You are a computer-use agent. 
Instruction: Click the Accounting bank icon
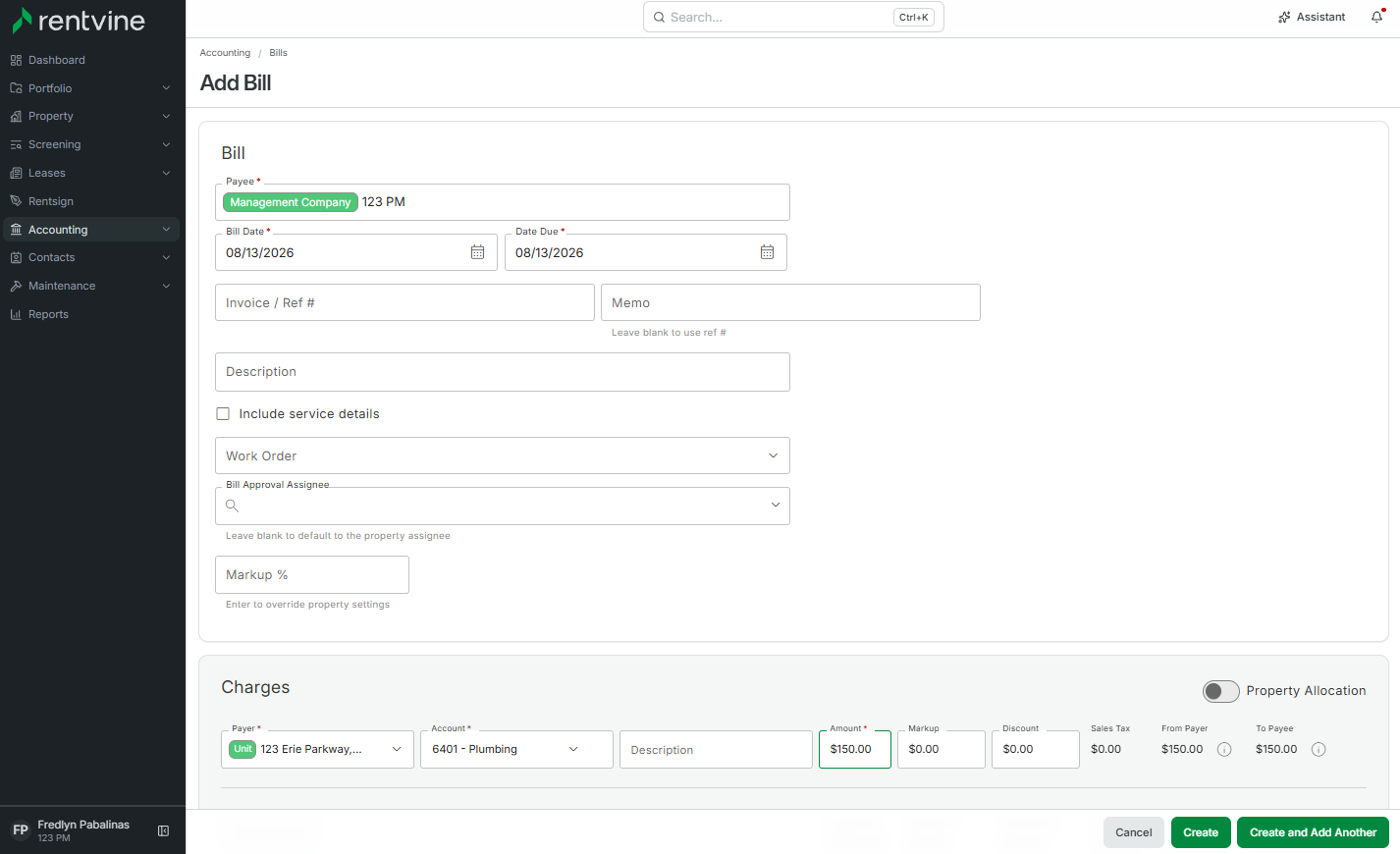coord(16,230)
